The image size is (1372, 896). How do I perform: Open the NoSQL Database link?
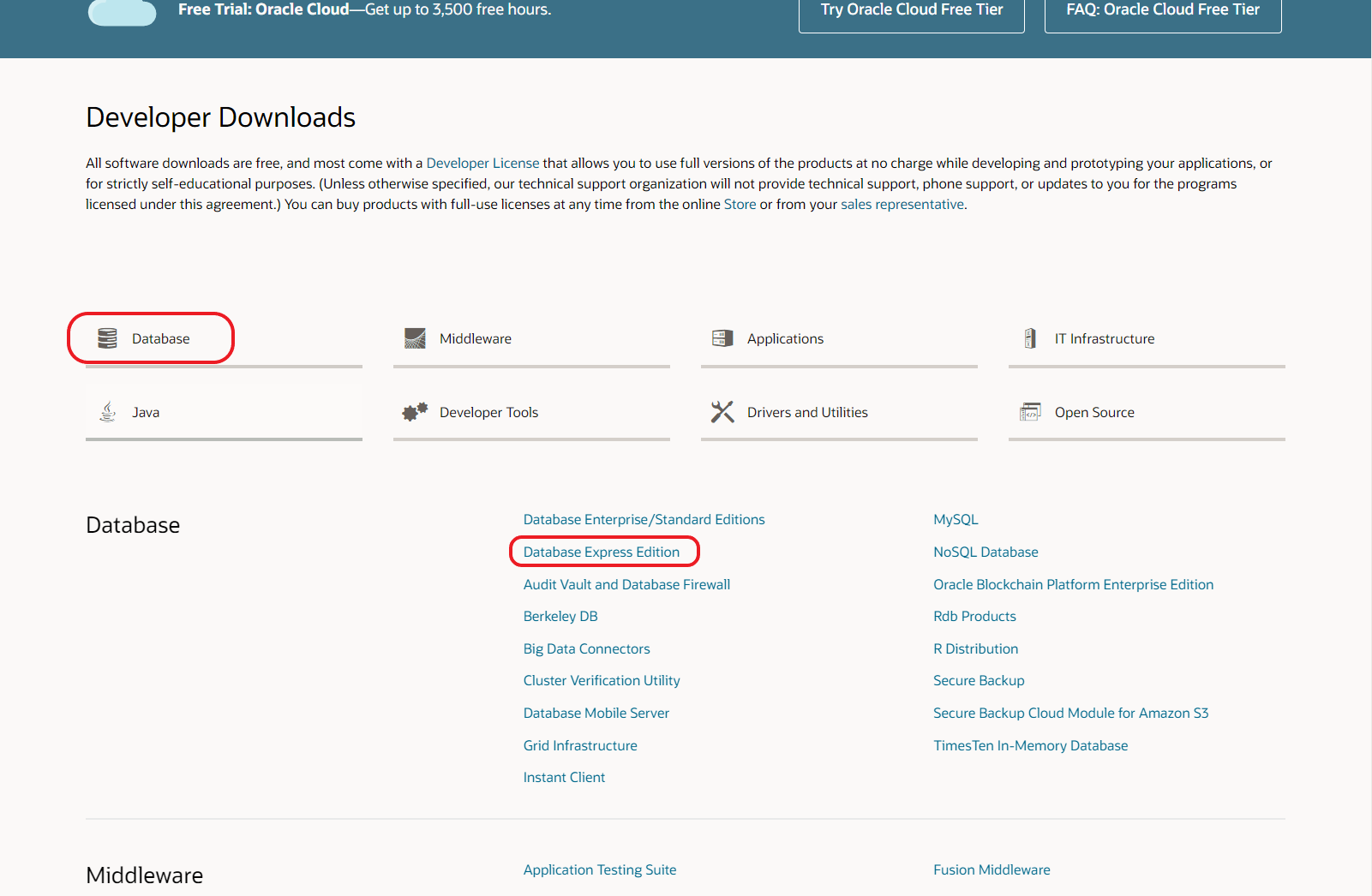[986, 552]
